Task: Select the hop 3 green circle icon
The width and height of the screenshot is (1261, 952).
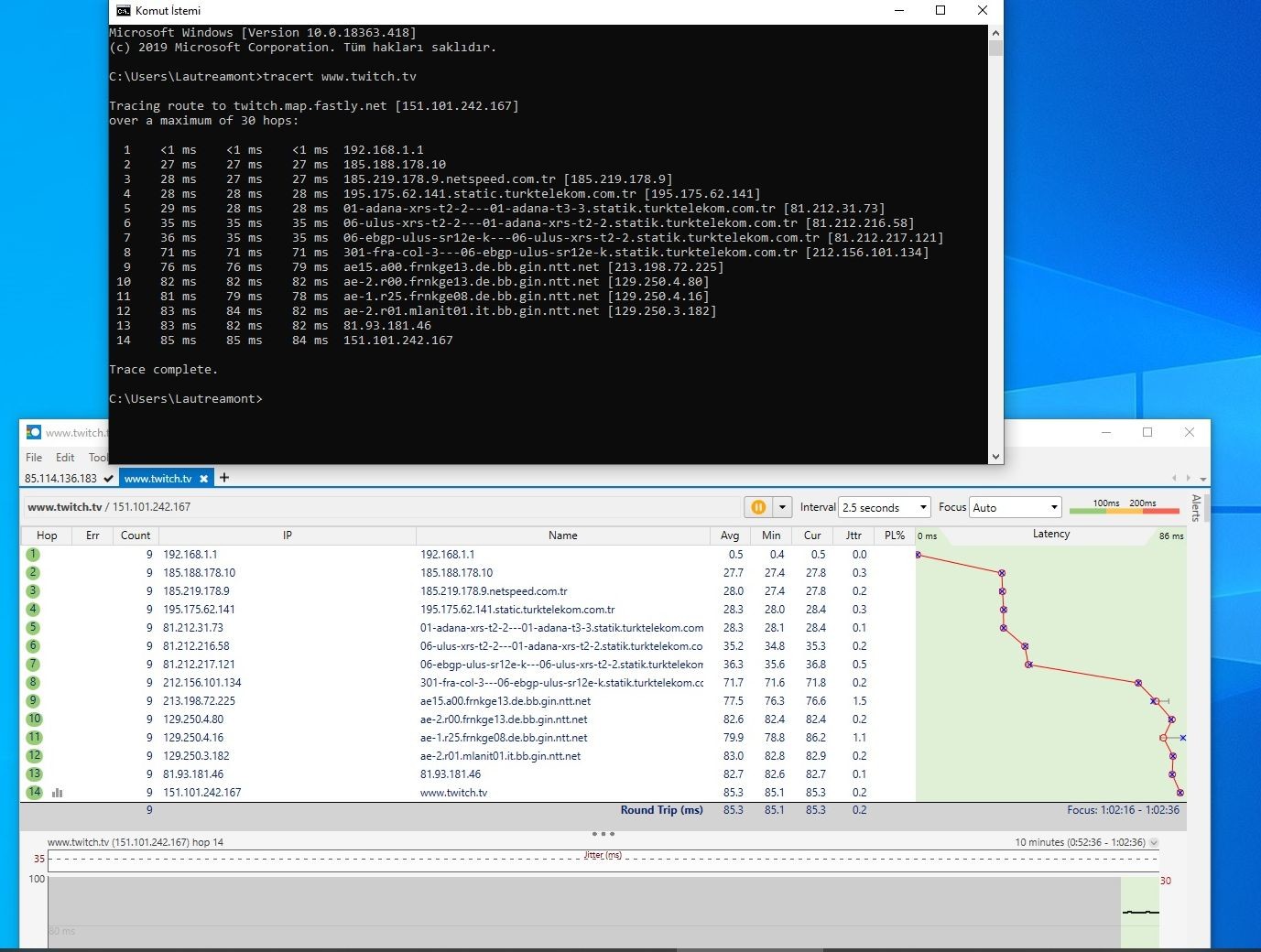Action: coord(33,591)
